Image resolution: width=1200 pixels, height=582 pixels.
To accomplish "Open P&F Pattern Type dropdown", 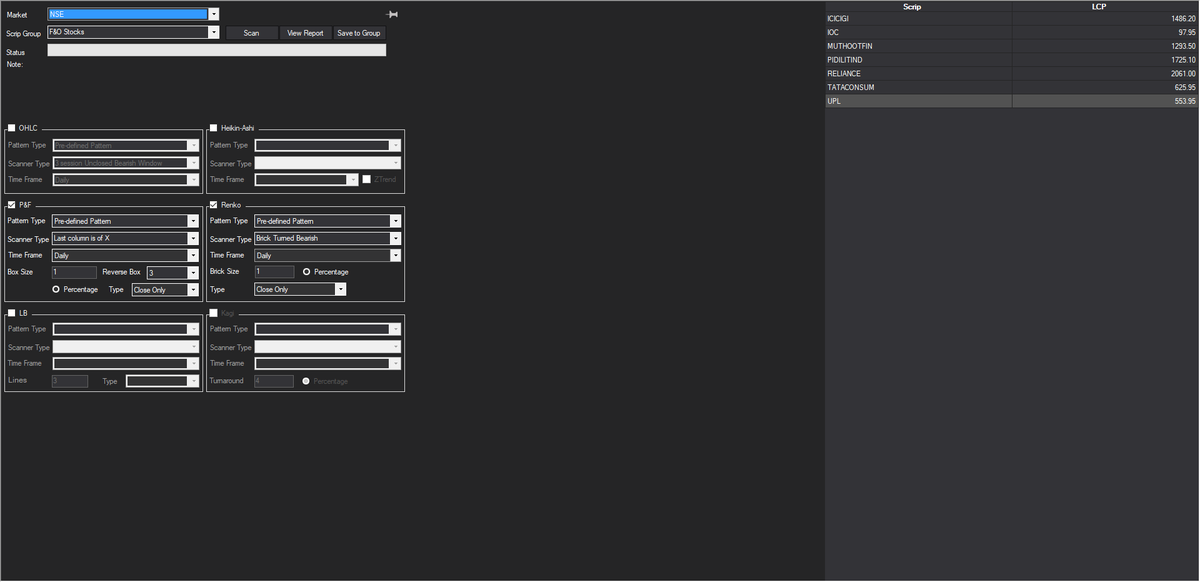I will click(x=126, y=221).
